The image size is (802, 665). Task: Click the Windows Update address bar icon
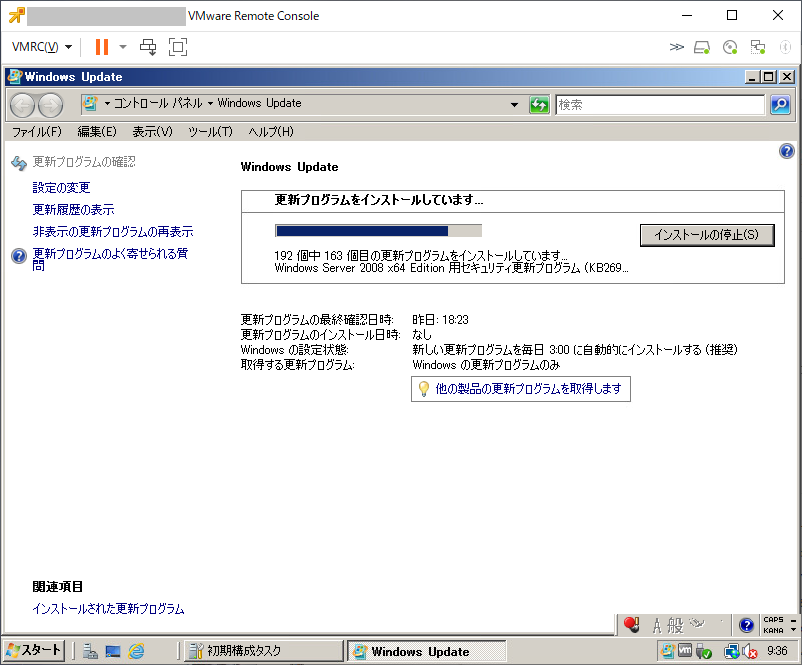pyautogui.click(x=91, y=103)
